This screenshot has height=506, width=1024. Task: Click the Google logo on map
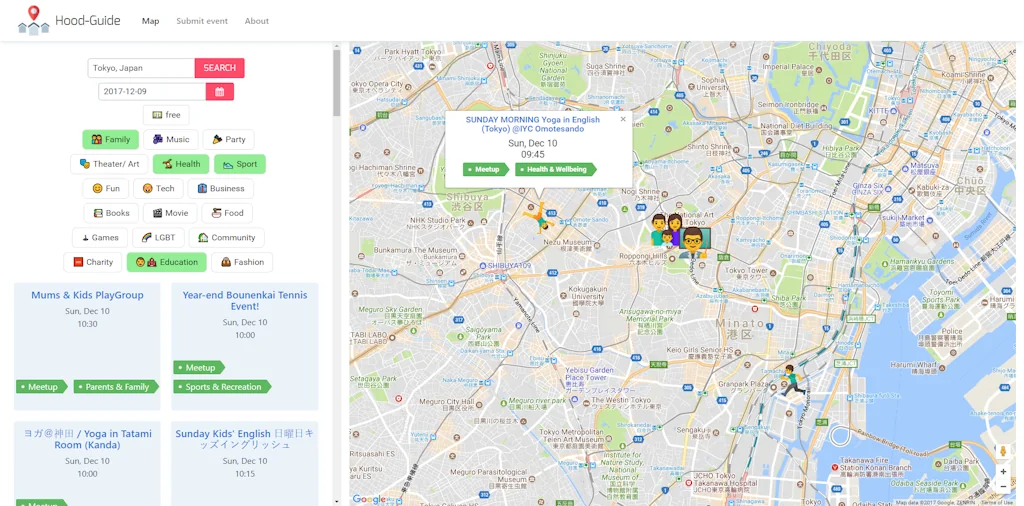point(369,499)
